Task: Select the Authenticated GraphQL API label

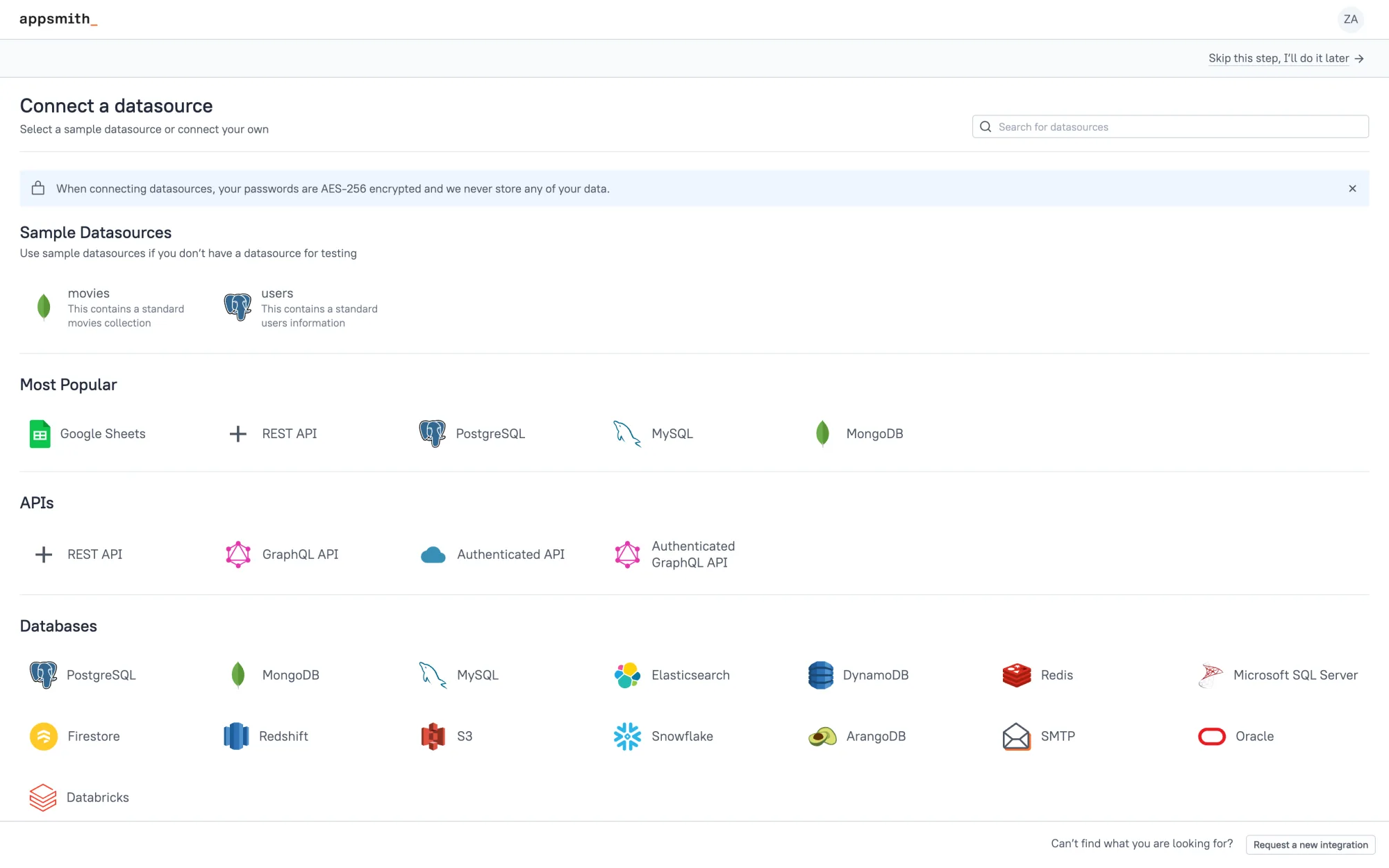Action: (693, 554)
